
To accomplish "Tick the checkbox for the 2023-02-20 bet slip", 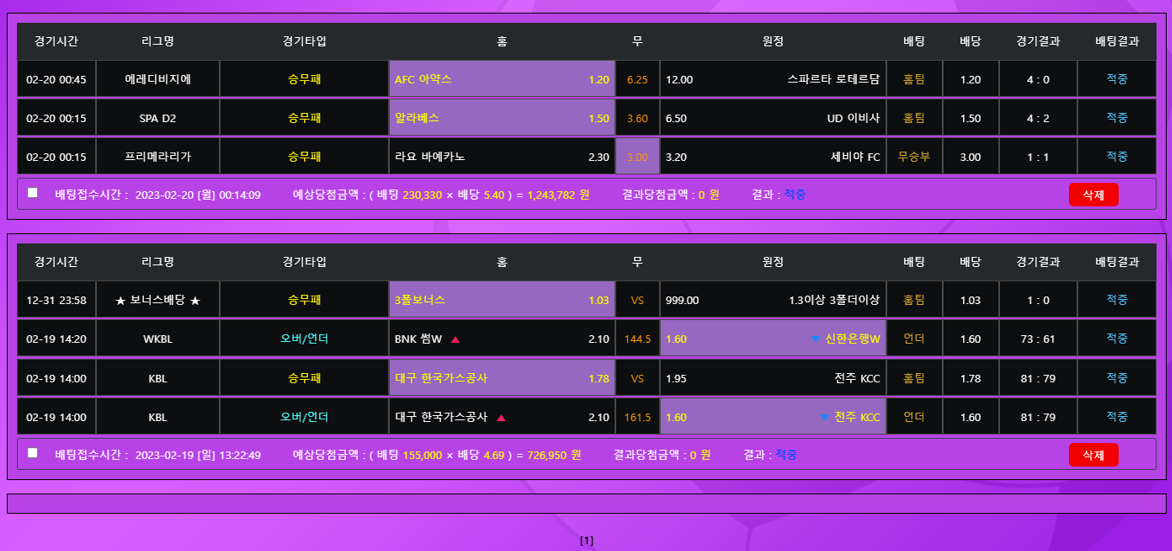I will [x=33, y=193].
